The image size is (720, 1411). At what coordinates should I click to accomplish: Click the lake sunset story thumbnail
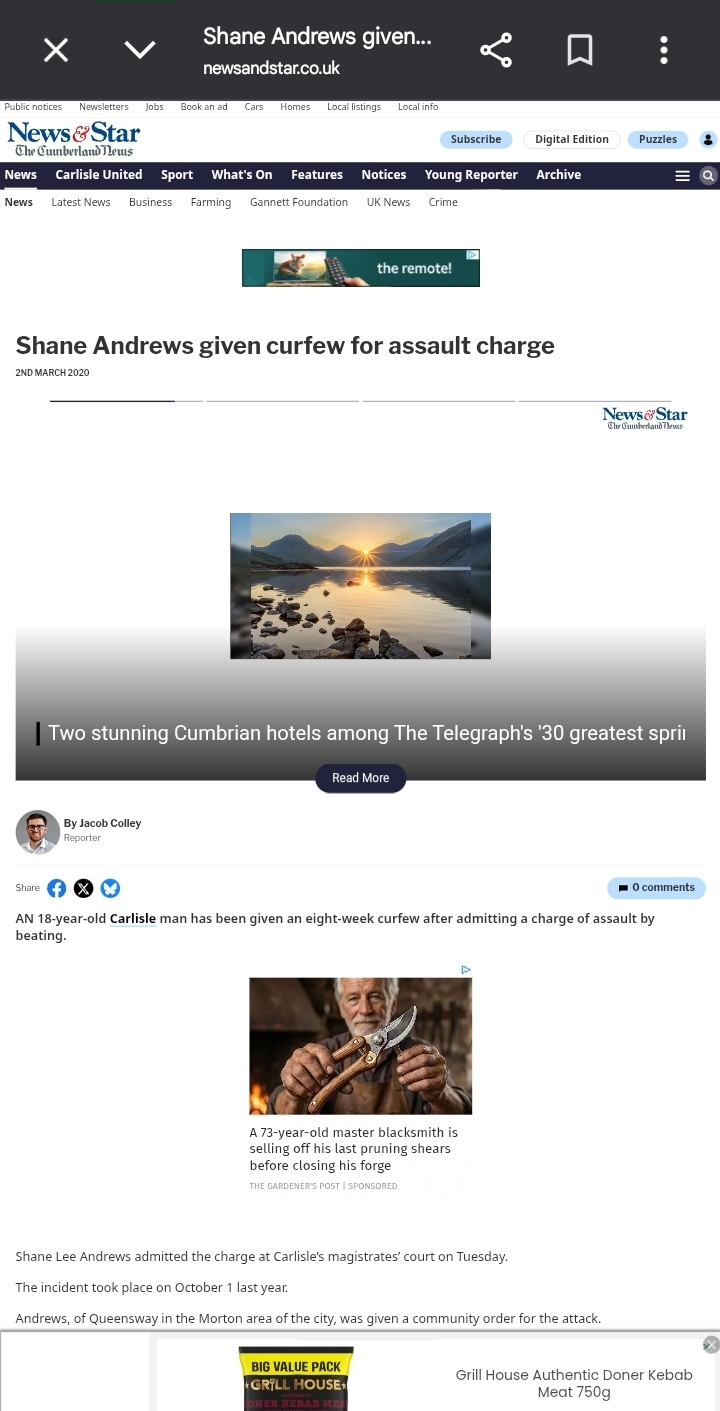click(360, 586)
